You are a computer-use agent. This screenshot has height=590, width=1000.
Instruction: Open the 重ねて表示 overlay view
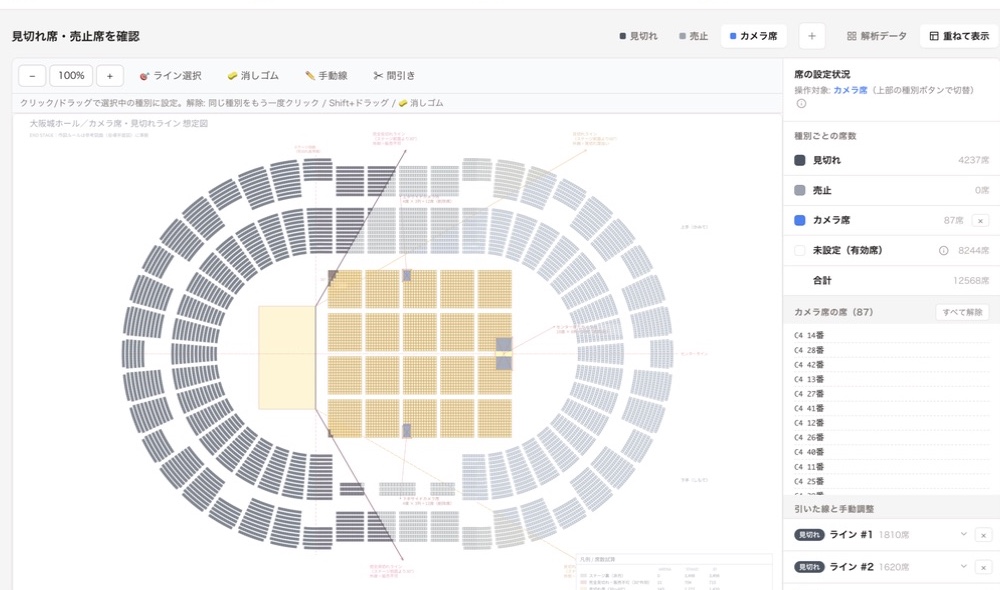959,36
